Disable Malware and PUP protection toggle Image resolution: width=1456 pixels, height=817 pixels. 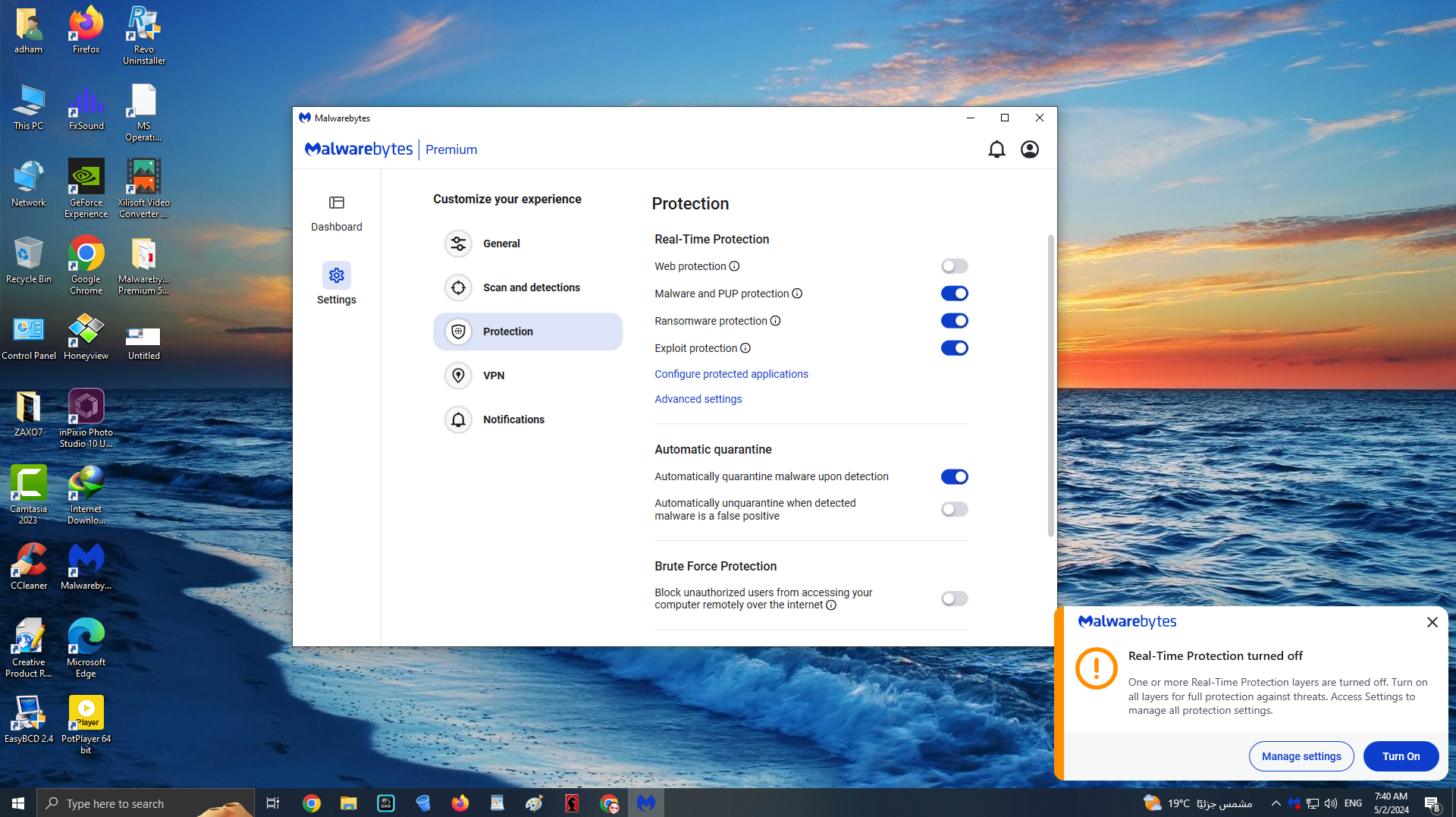click(955, 294)
